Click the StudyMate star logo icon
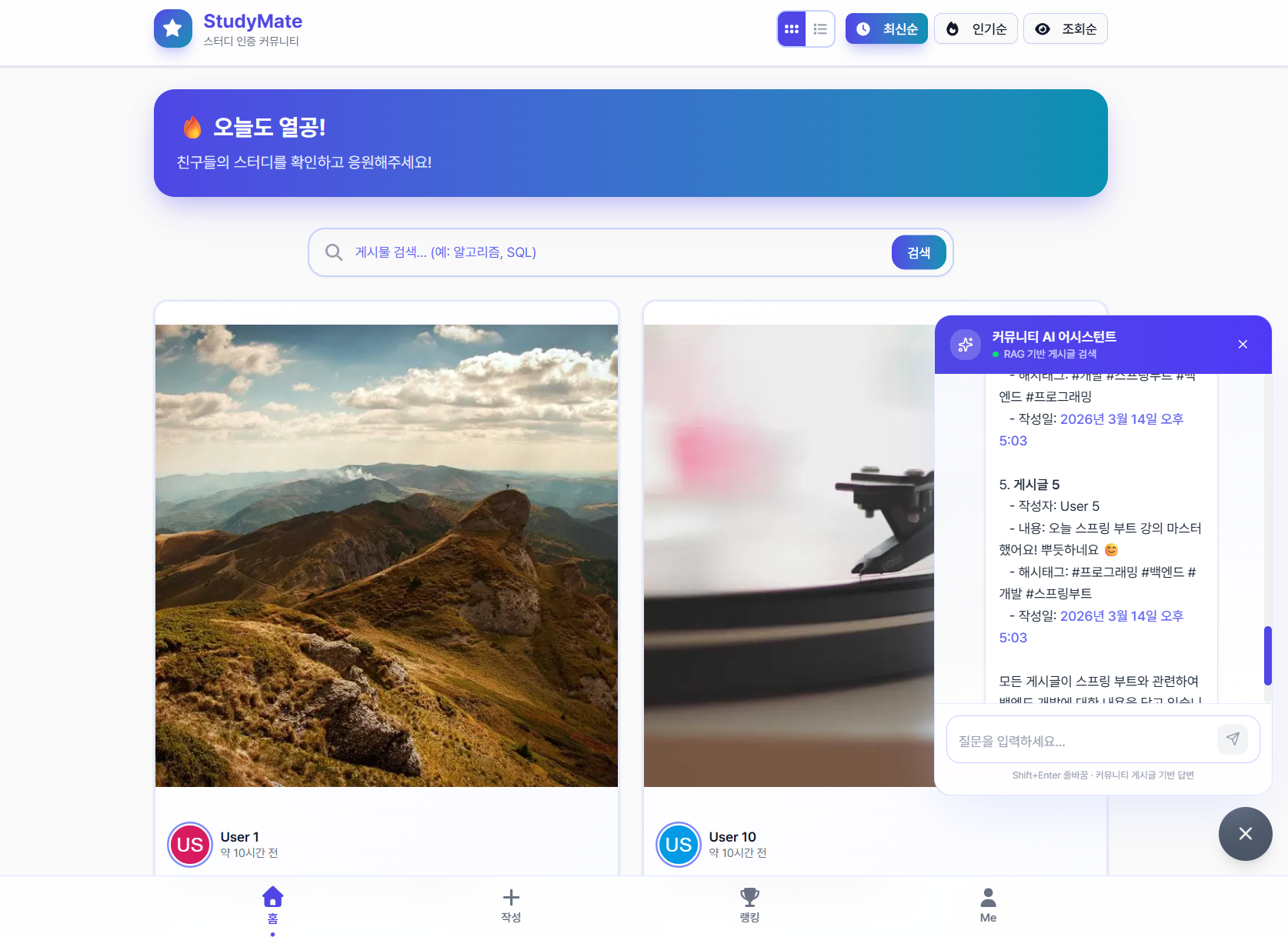The height and width of the screenshot is (937, 1288). [x=173, y=28]
